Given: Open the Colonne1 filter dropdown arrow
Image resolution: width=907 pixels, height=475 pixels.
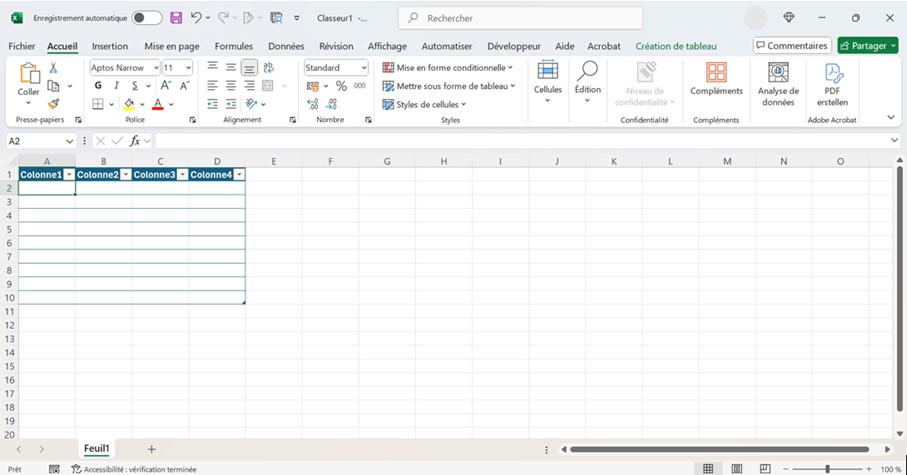Looking at the screenshot, I should click(68, 175).
